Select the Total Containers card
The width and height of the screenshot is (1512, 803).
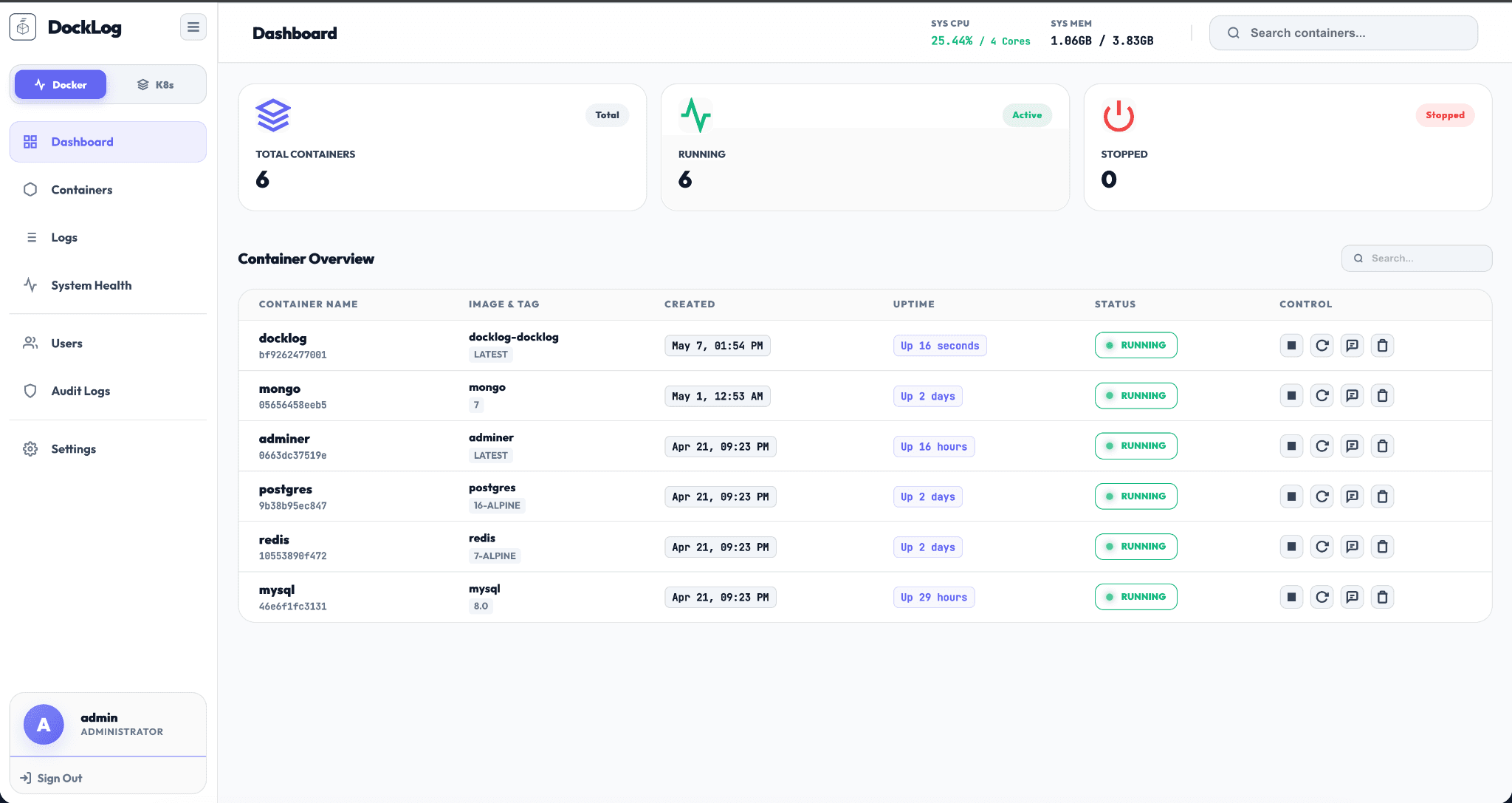point(442,147)
